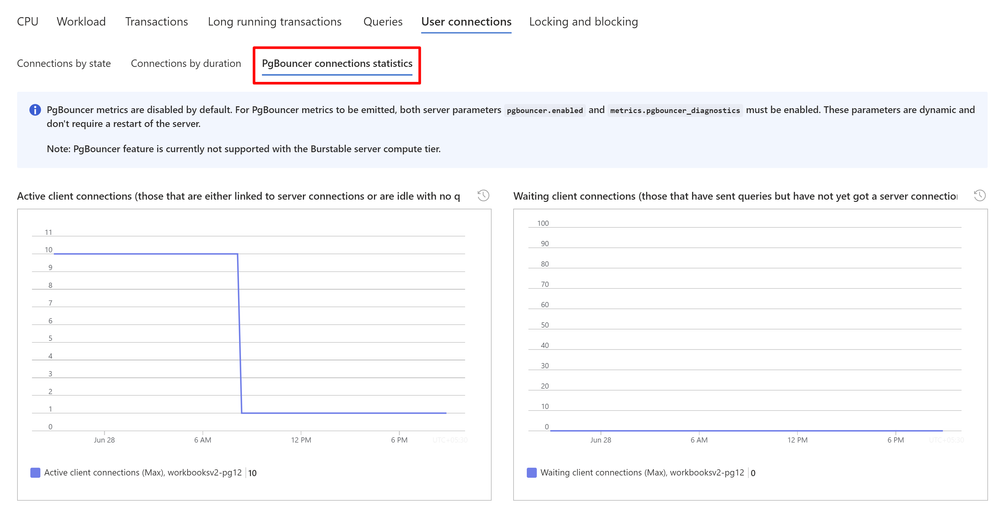Click the metrics.pgbouncer_diagnostics parameter text
This screenshot has height=512, width=999.
coord(675,110)
